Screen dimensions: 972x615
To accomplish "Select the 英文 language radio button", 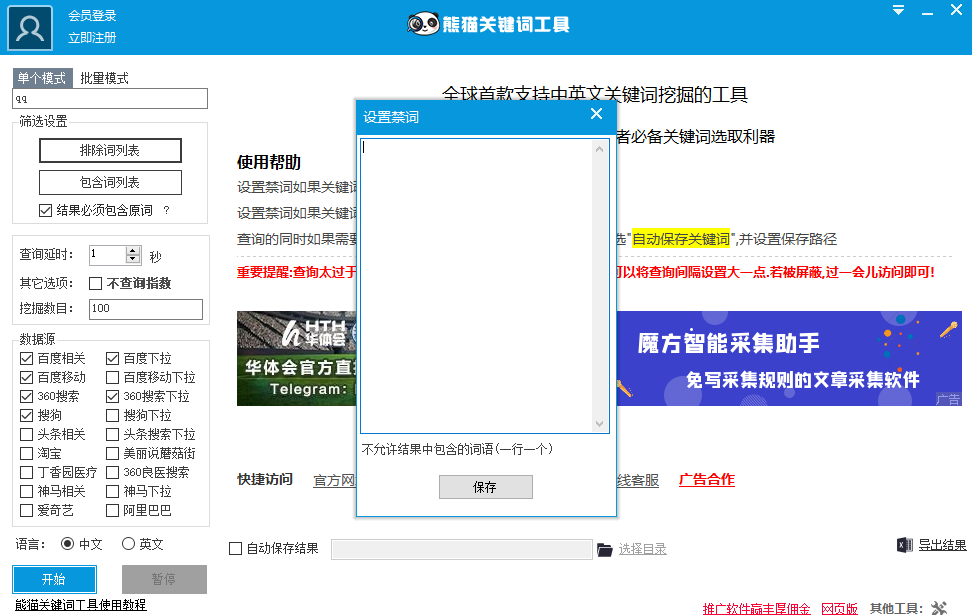I will click(128, 544).
